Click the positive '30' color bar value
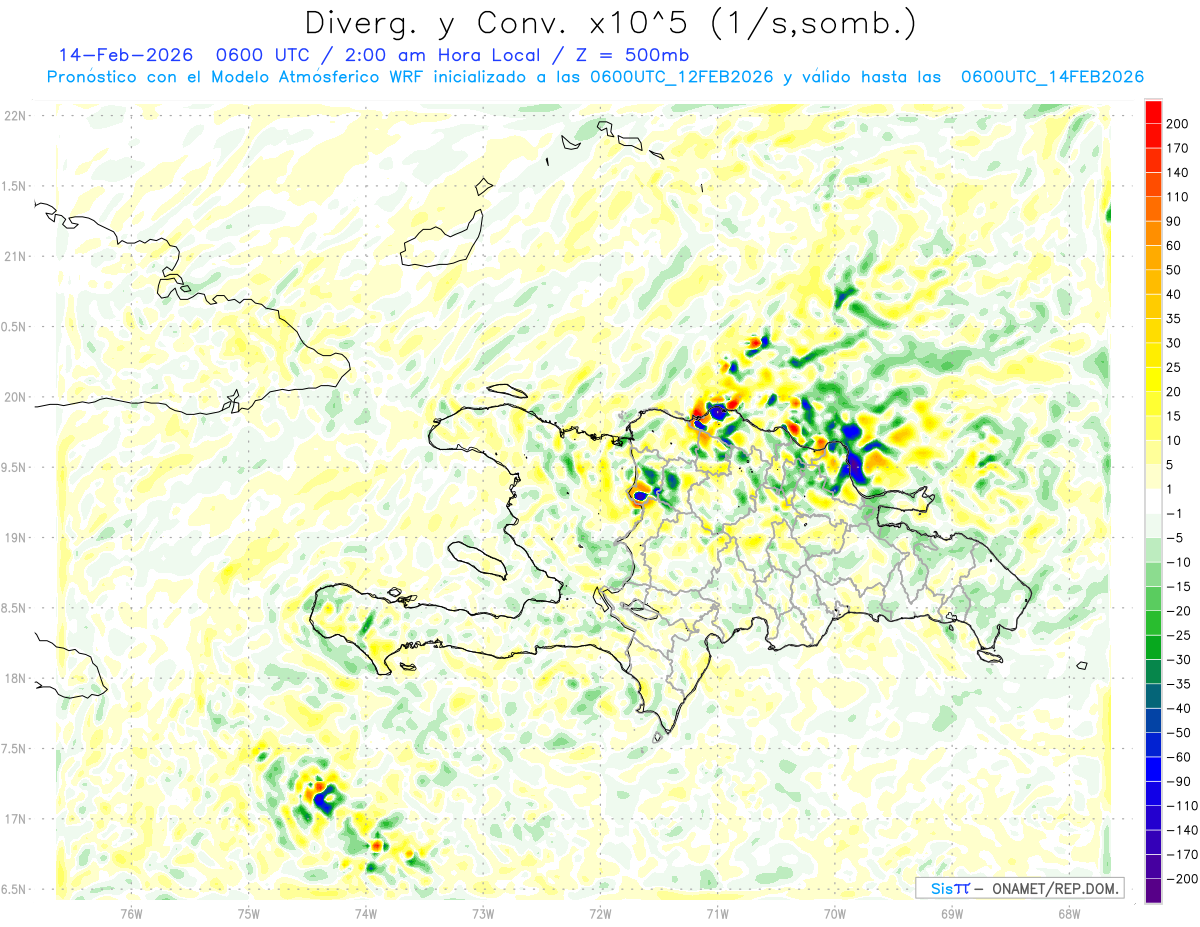Image resolution: width=1200 pixels, height=927 pixels. click(1175, 343)
